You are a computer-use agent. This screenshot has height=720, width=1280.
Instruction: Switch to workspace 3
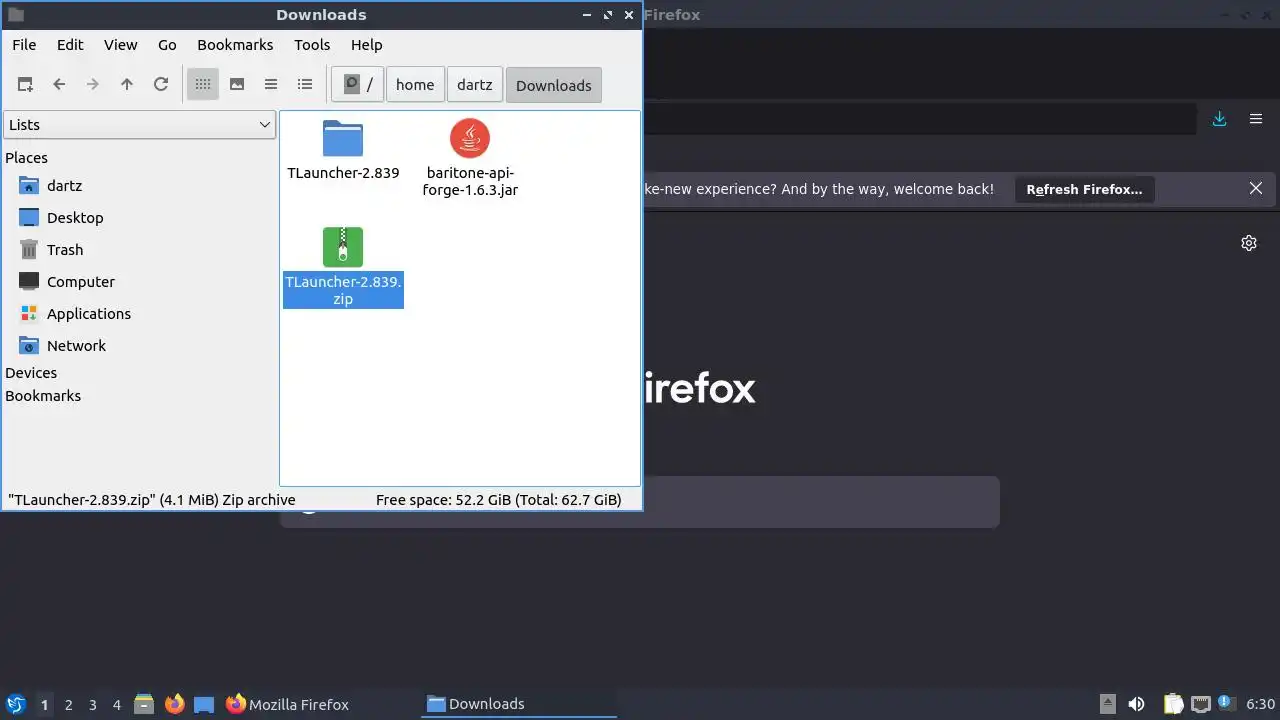tap(92, 705)
